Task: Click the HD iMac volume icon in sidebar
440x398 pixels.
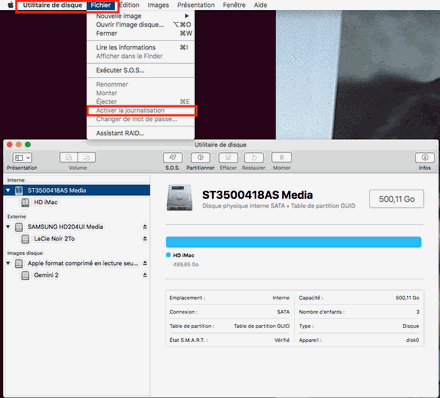Action: [x=25, y=202]
